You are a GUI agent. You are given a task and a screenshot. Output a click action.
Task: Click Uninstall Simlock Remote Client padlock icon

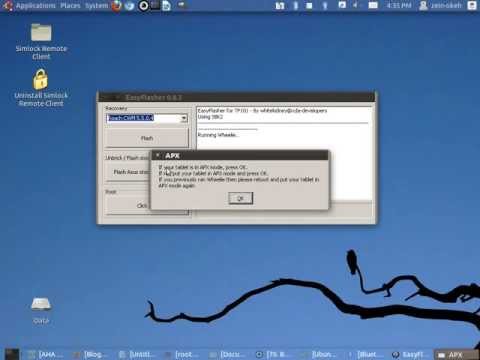pos(40,79)
